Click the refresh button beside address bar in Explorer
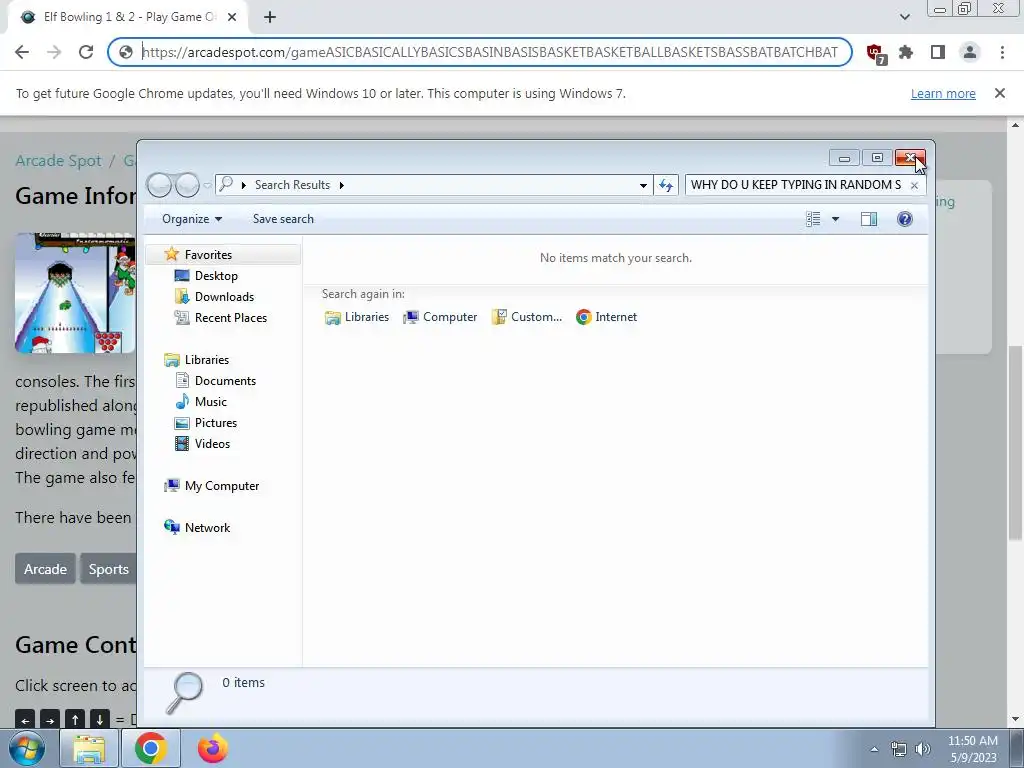Image resolution: width=1024 pixels, height=768 pixels. point(665,185)
